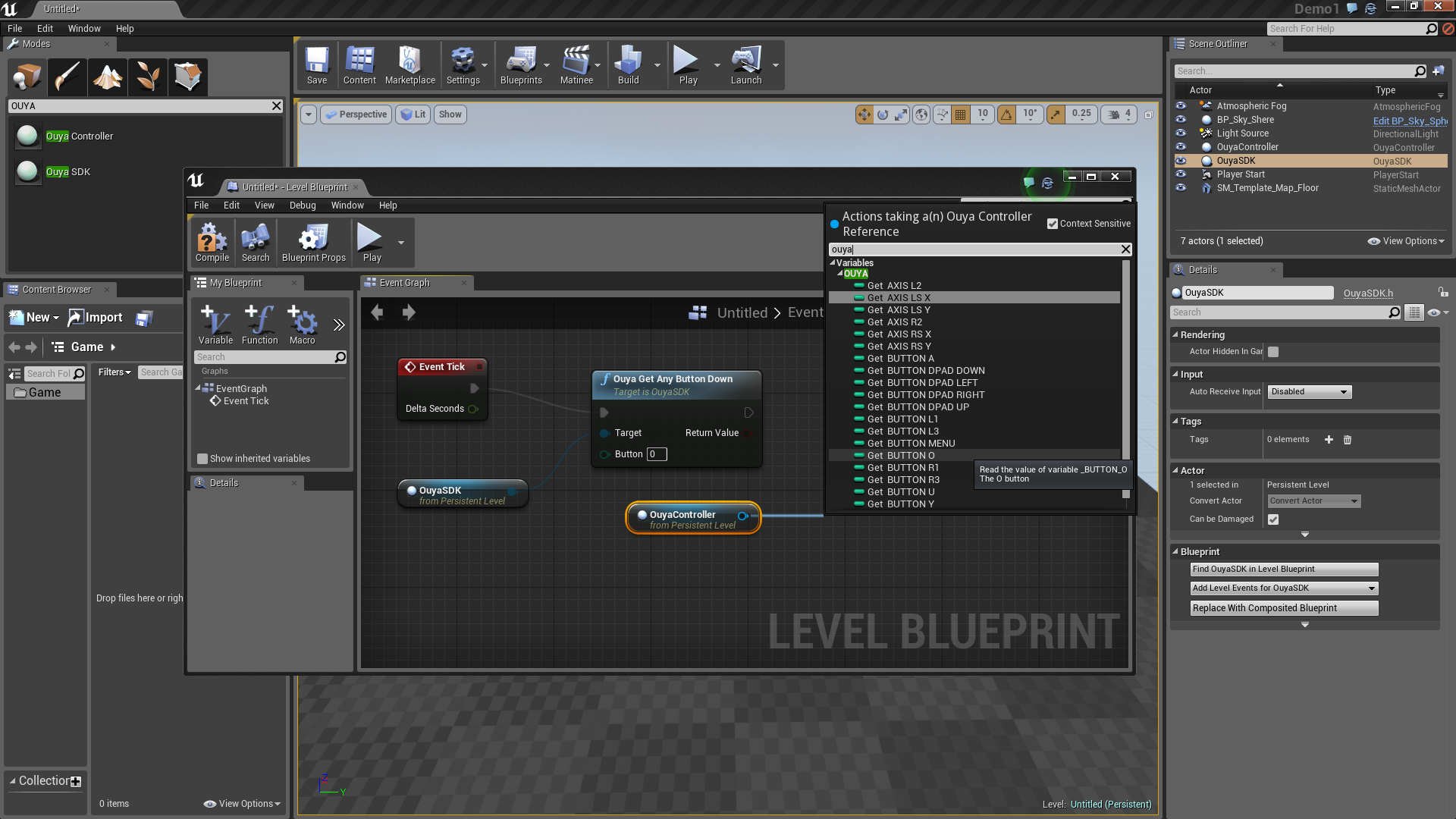Collapse the Rendering details section

tap(1175, 334)
